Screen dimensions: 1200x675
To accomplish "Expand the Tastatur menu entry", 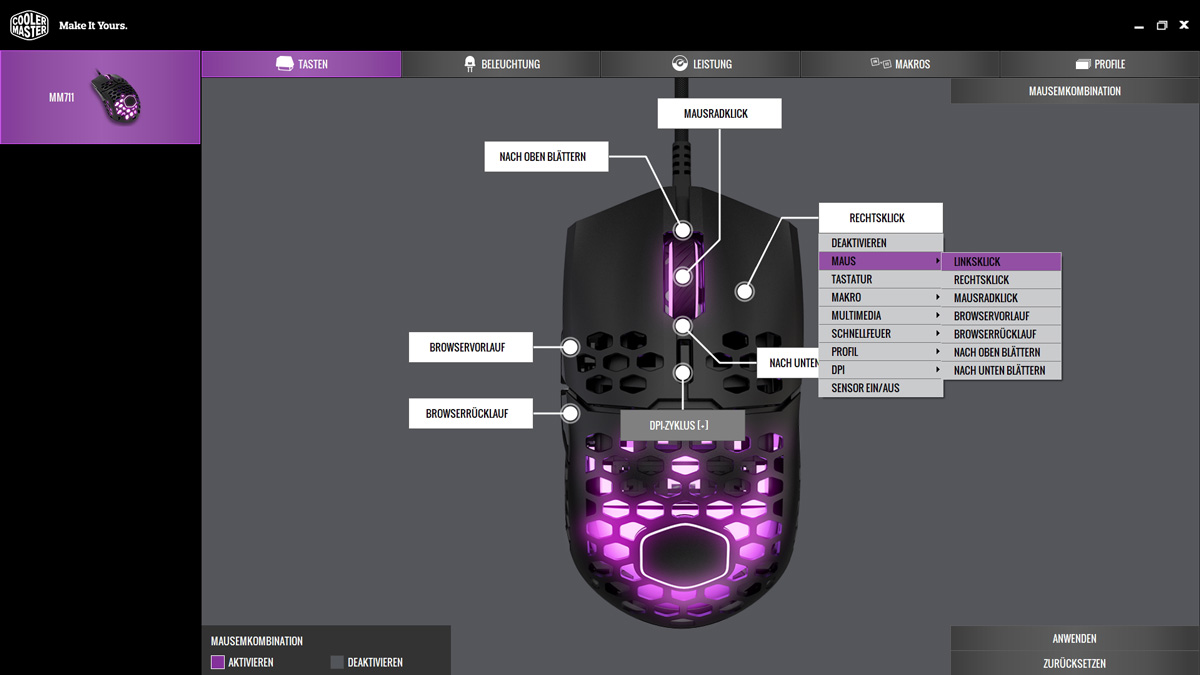I will pyautogui.click(x=881, y=279).
